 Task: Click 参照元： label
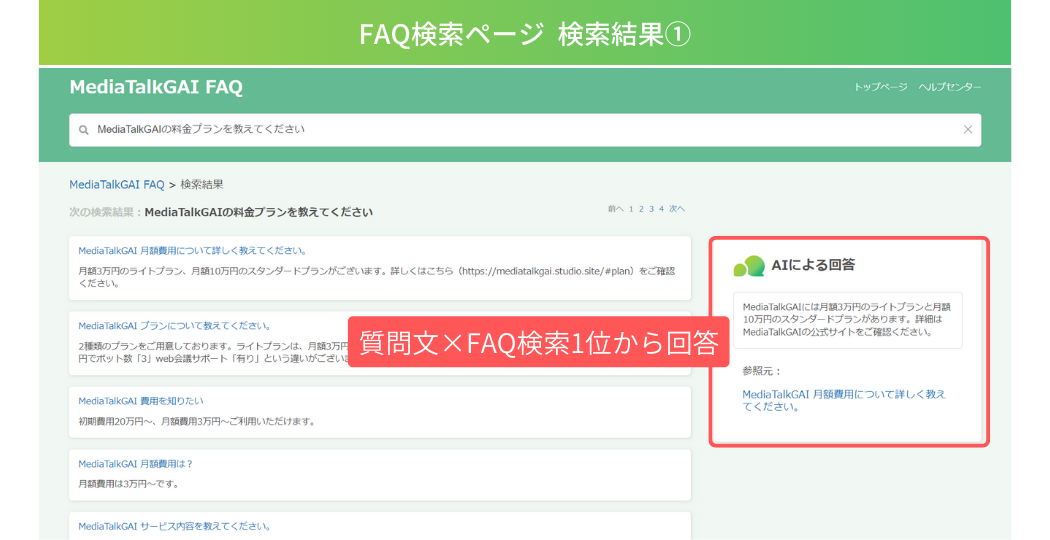[762, 370]
